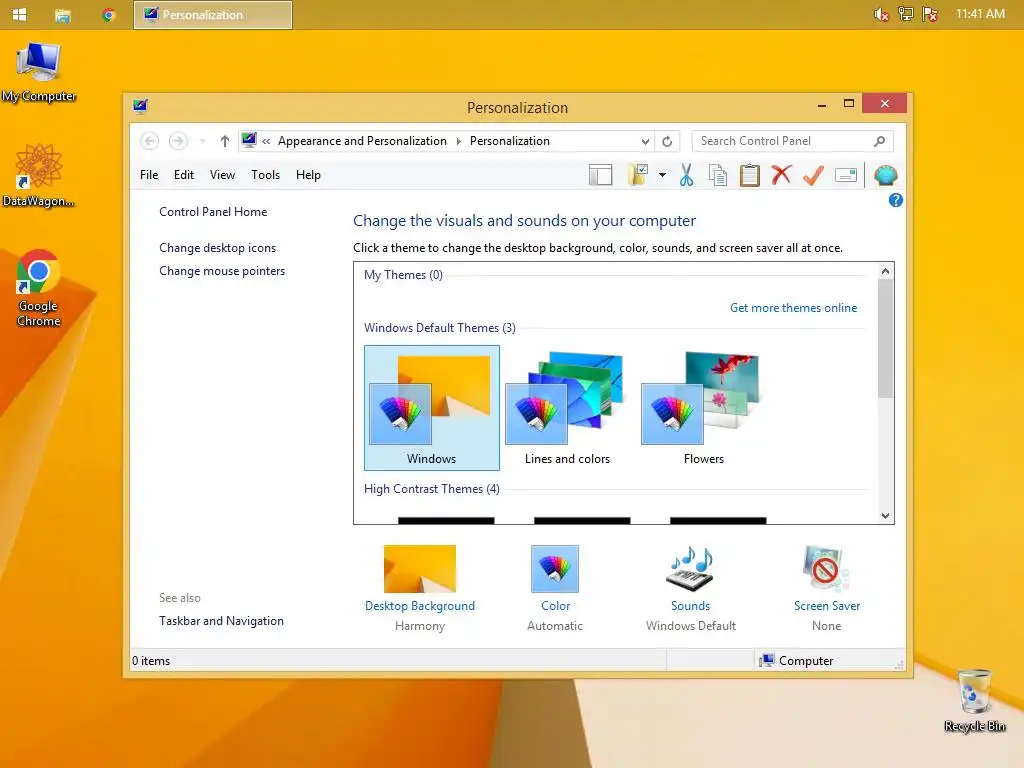Click the Computer status bar entry
Image resolution: width=1024 pixels, height=768 pixels.
tap(797, 661)
